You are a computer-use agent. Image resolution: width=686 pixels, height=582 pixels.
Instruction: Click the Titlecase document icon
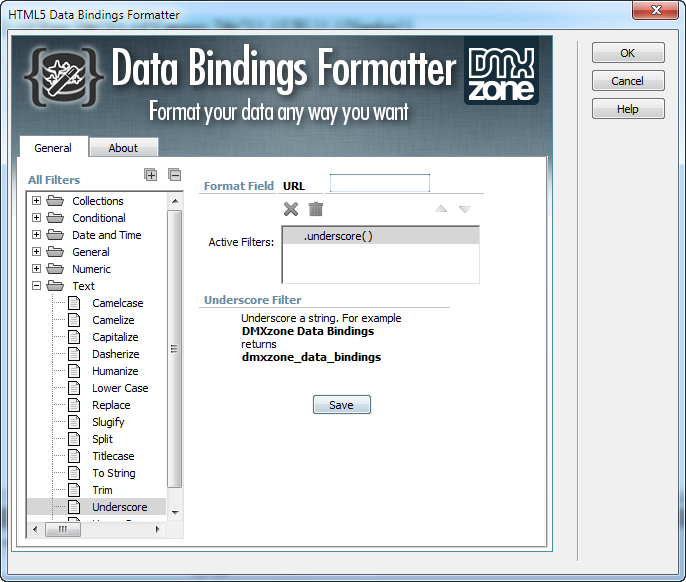pyautogui.click(x=74, y=456)
